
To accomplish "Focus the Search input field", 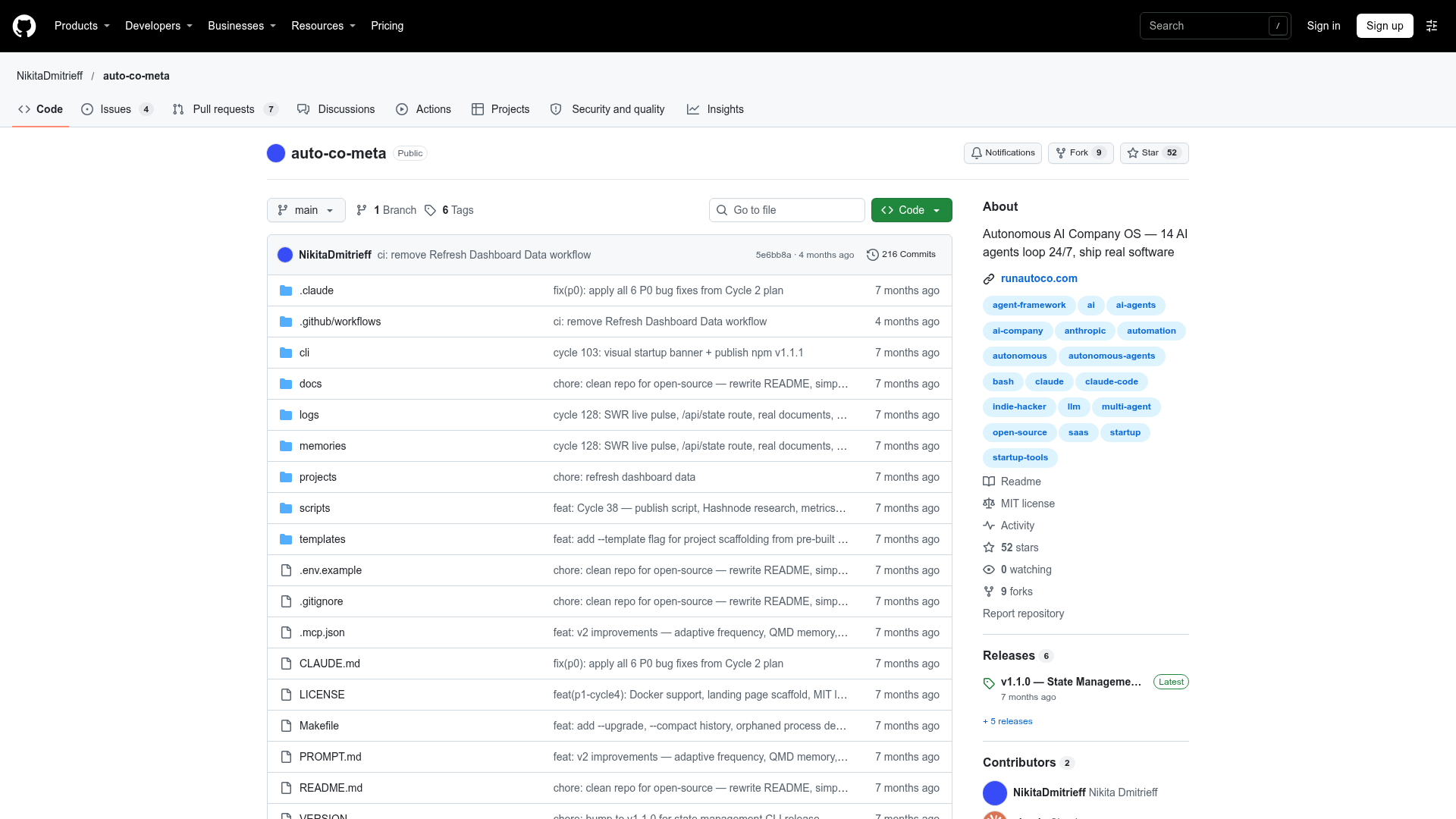I will pos(1215,26).
